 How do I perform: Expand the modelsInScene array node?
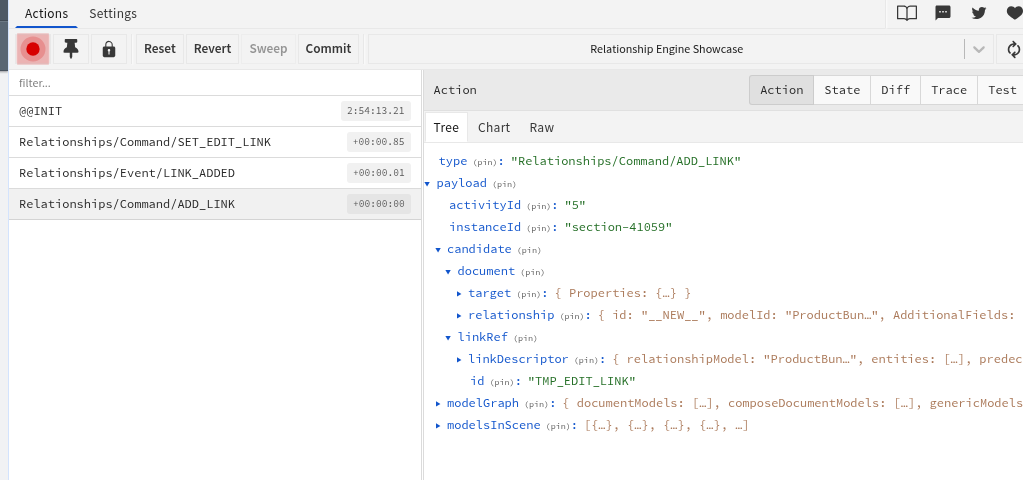point(438,426)
